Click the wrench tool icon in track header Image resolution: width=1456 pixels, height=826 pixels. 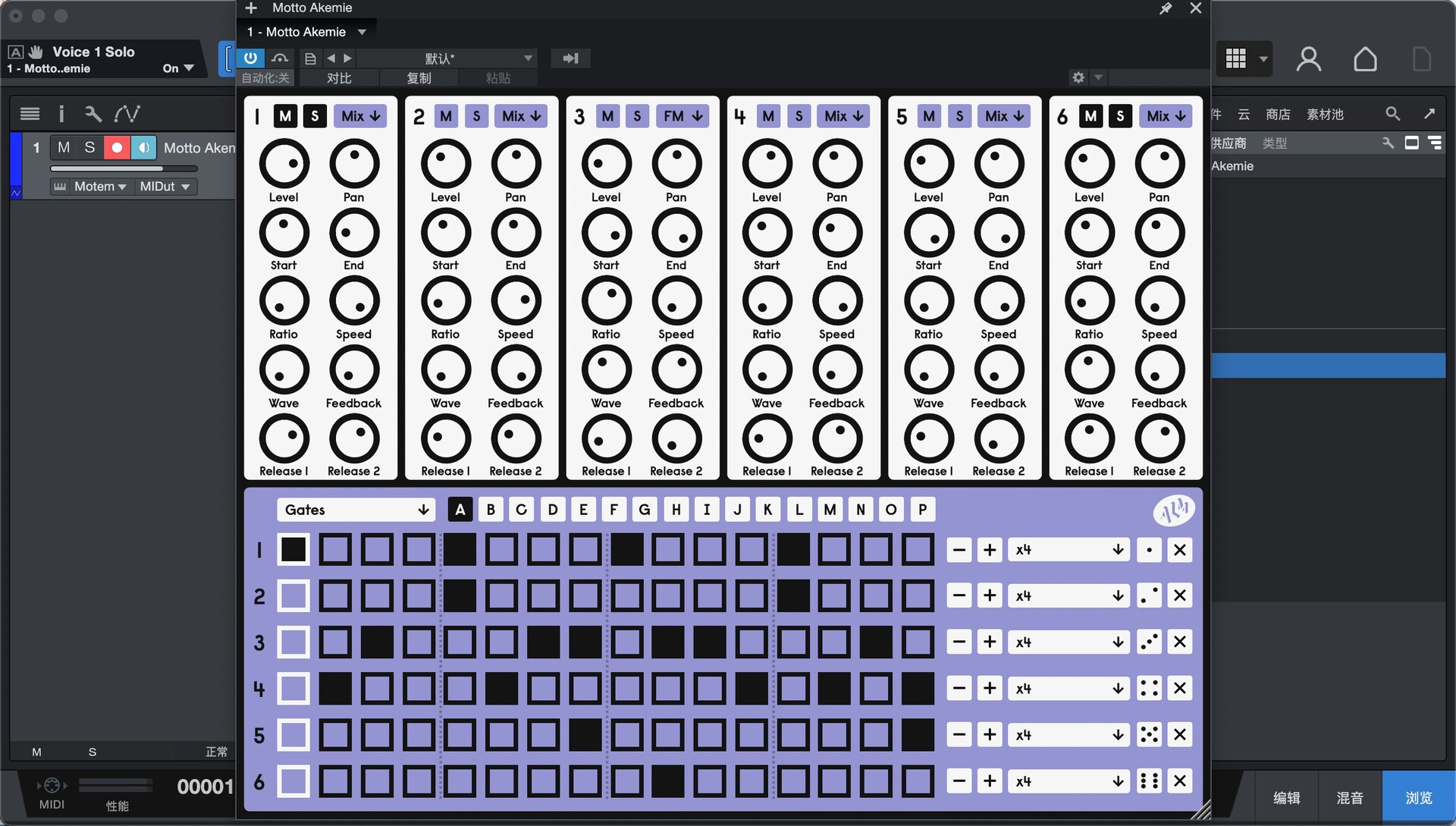pyautogui.click(x=93, y=114)
